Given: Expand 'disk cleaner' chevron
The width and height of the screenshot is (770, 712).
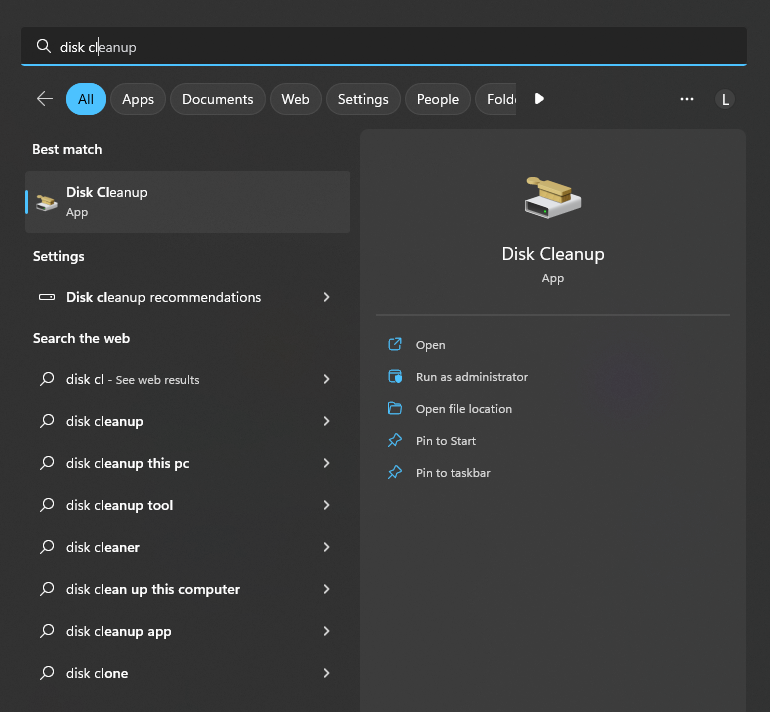Looking at the screenshot, I should (327, 547).
